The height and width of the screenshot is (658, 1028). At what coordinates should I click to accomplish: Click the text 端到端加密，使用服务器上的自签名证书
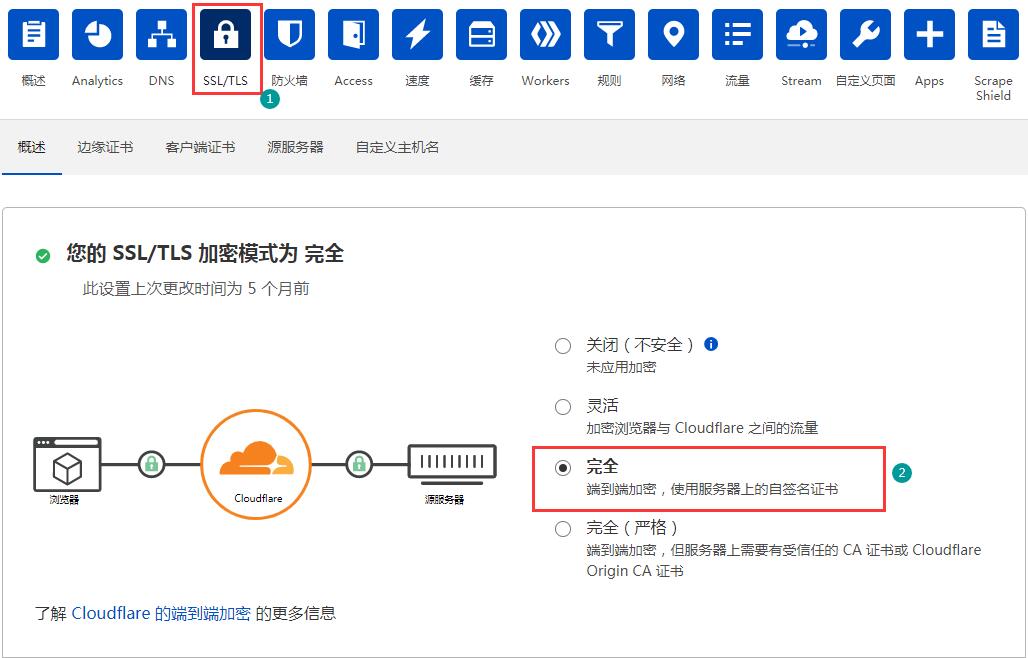coord(712,490)
